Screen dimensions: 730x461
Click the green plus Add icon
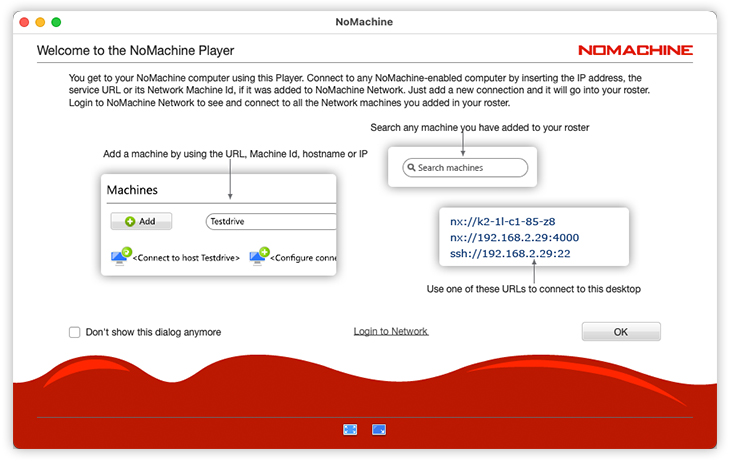[130, 222]
